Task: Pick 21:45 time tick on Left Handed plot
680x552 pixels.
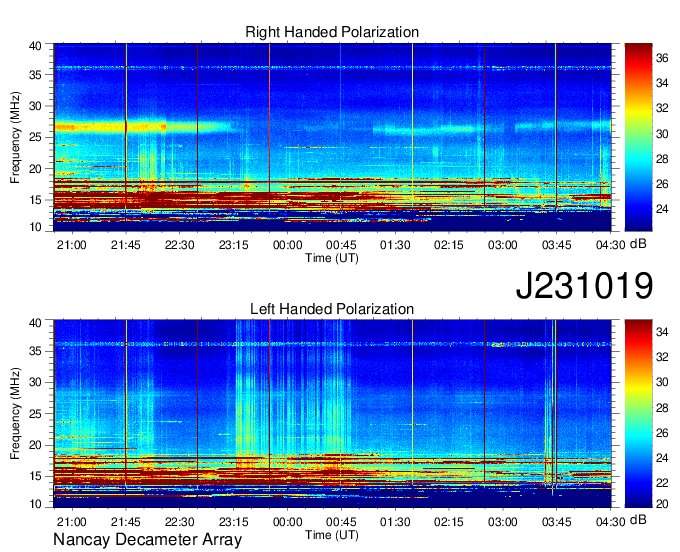Action: tap(126, 522)
